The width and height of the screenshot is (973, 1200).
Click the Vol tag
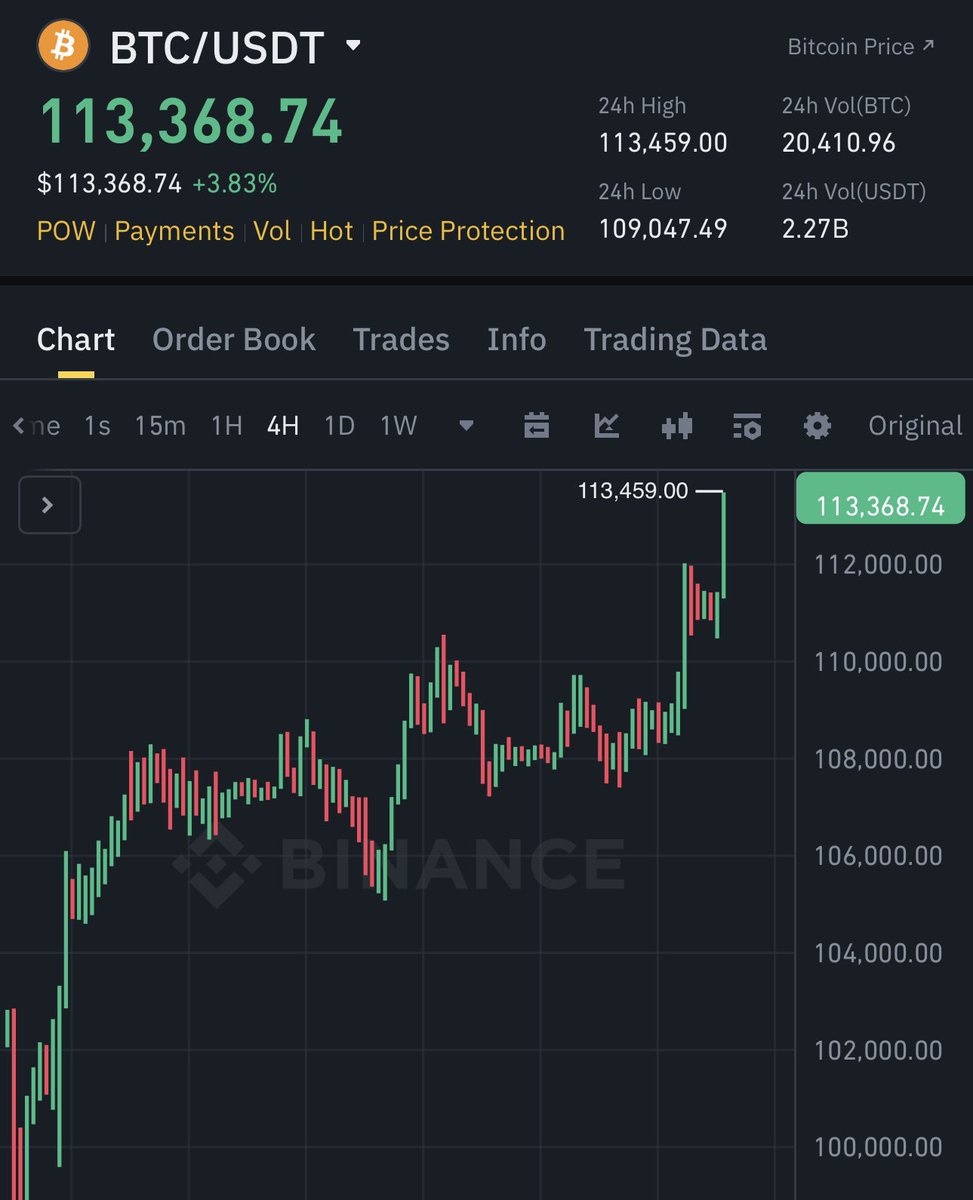(272, 231)
